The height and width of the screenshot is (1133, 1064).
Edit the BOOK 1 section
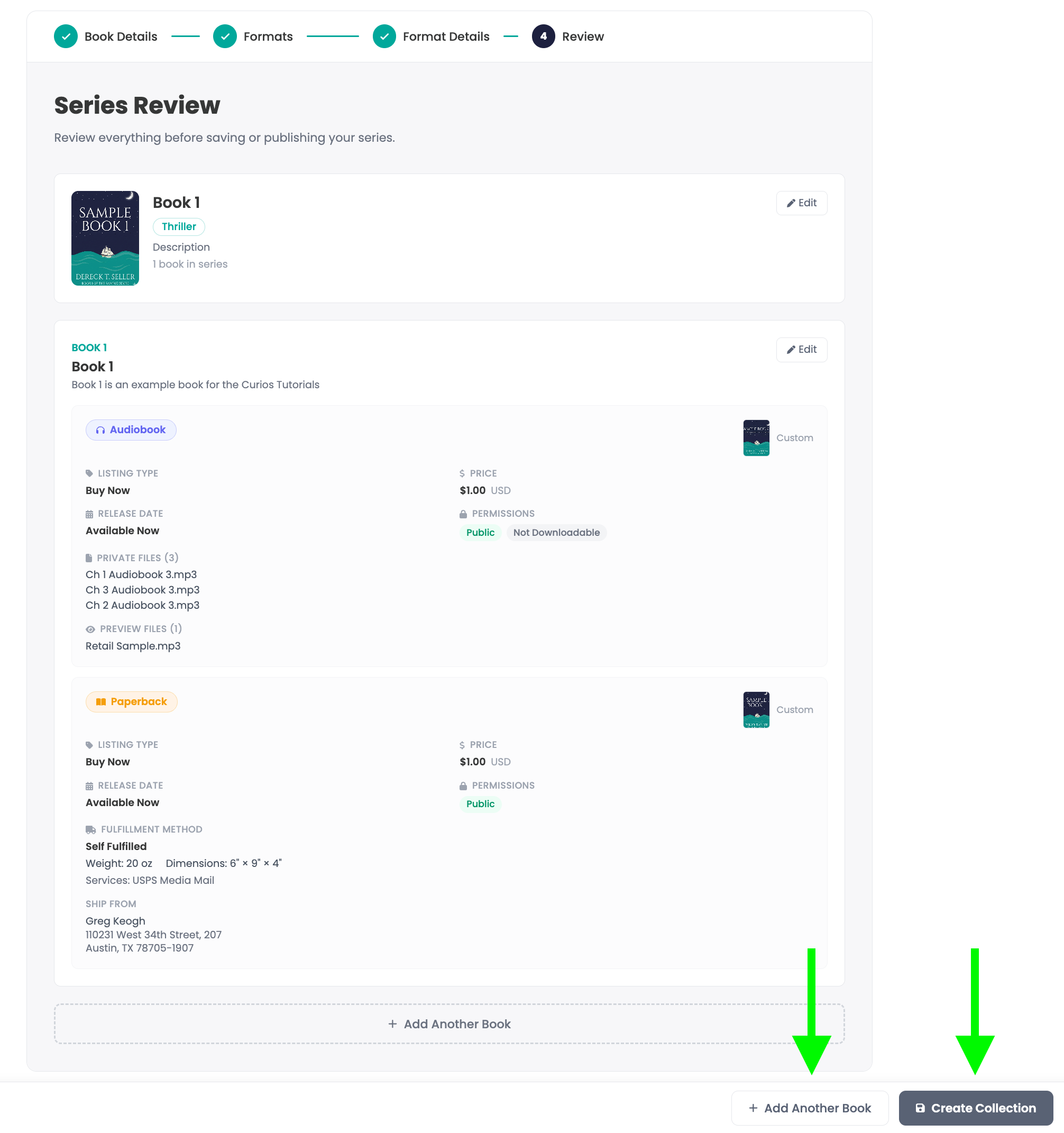click(801, 349)
